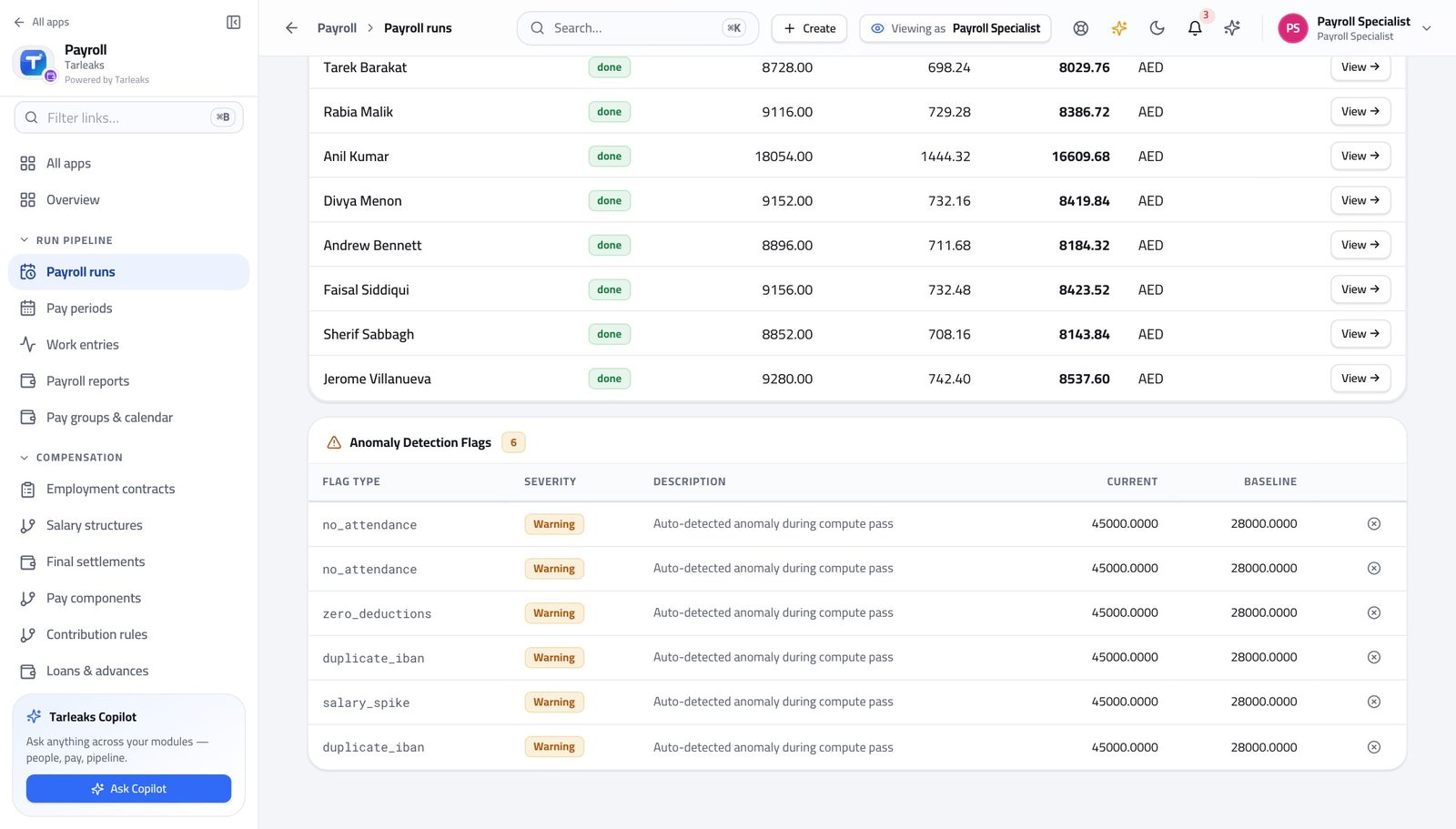The image size is (1456, 829).
Task: Click the search magnifier icon in top bar
Action: (x=538, y=28)
